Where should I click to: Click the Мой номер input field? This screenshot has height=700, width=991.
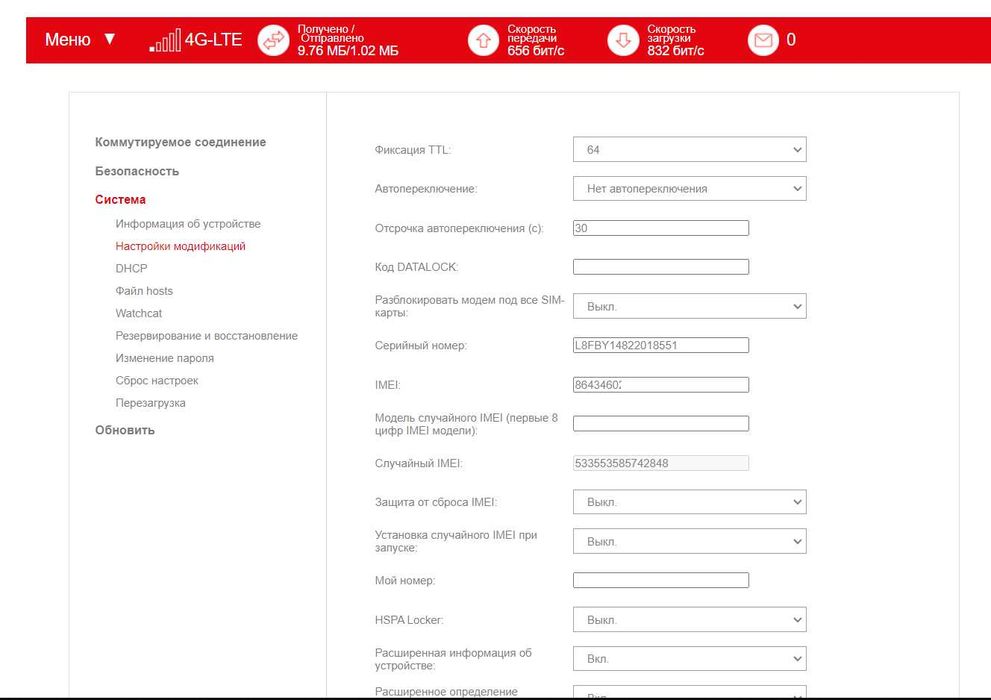pyautogui.click(x=661, y=581)
